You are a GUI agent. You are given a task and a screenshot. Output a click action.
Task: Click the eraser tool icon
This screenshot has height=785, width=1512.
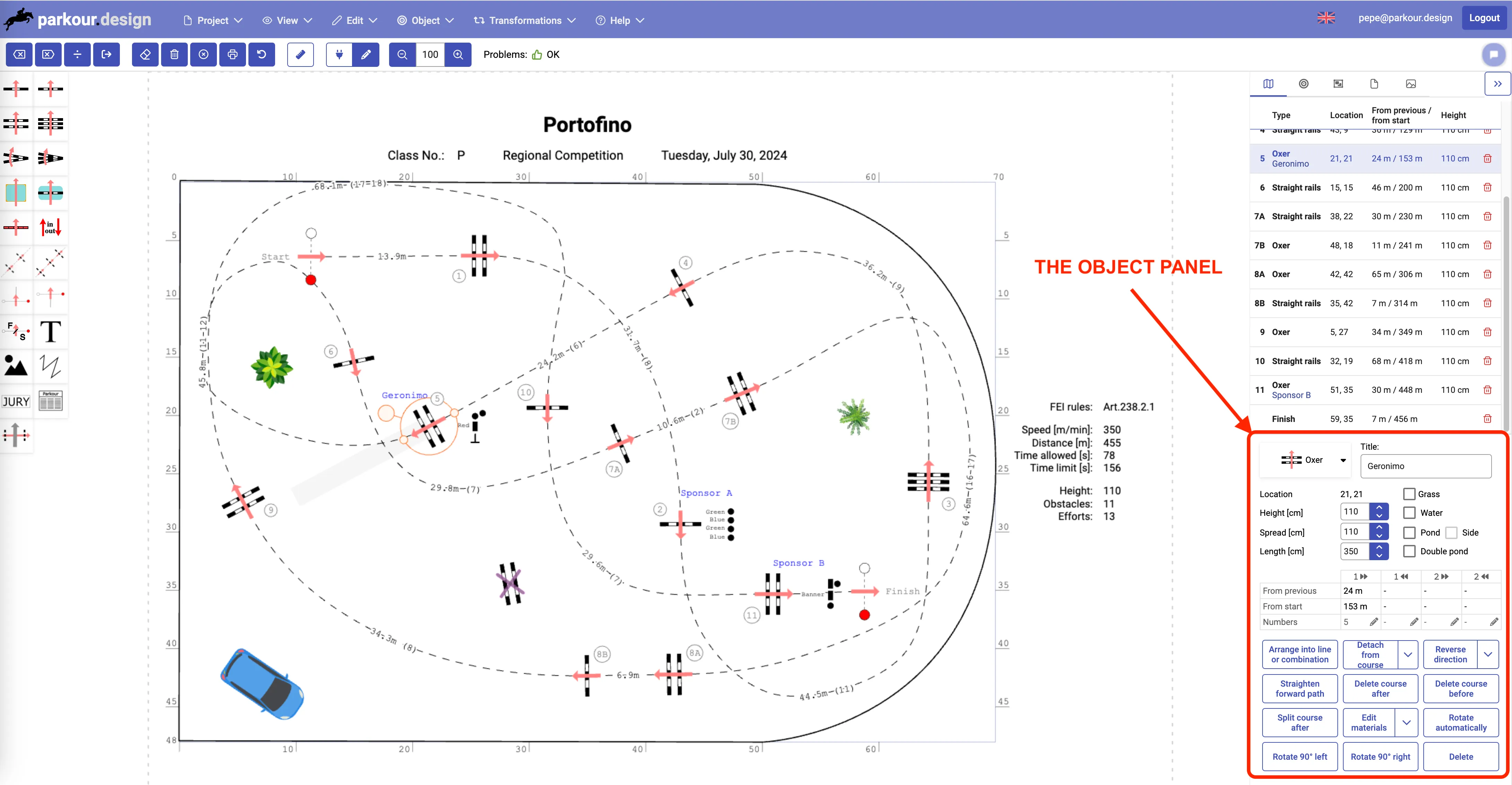(145, 55)
